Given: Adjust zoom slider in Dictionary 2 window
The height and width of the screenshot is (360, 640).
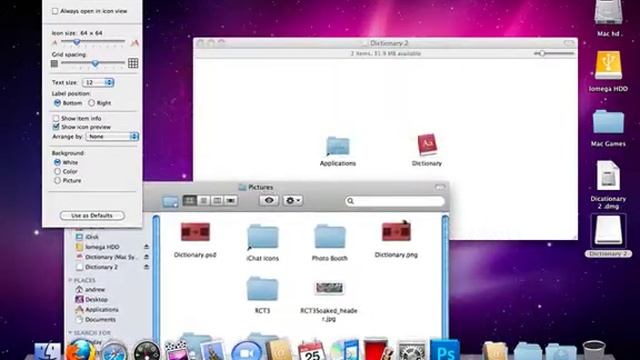Looking at the screenshot, I should [542, 53].
